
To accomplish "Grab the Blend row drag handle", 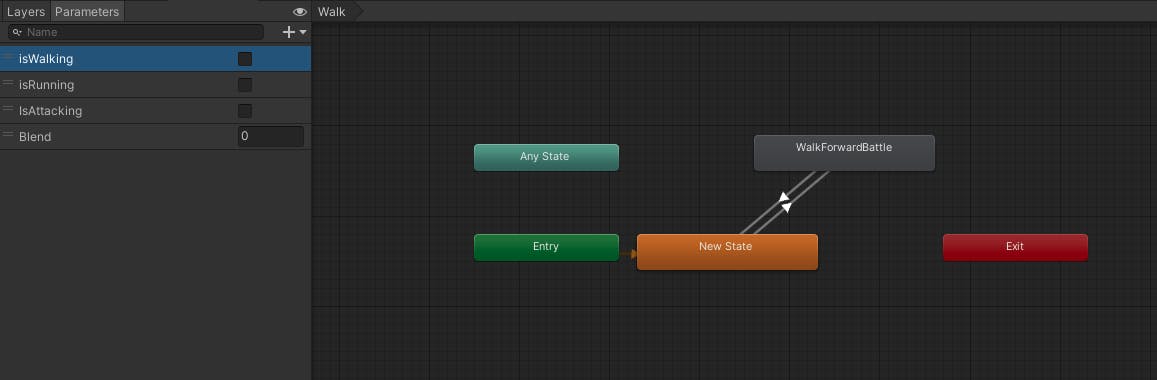I will [x=8, y=134].
